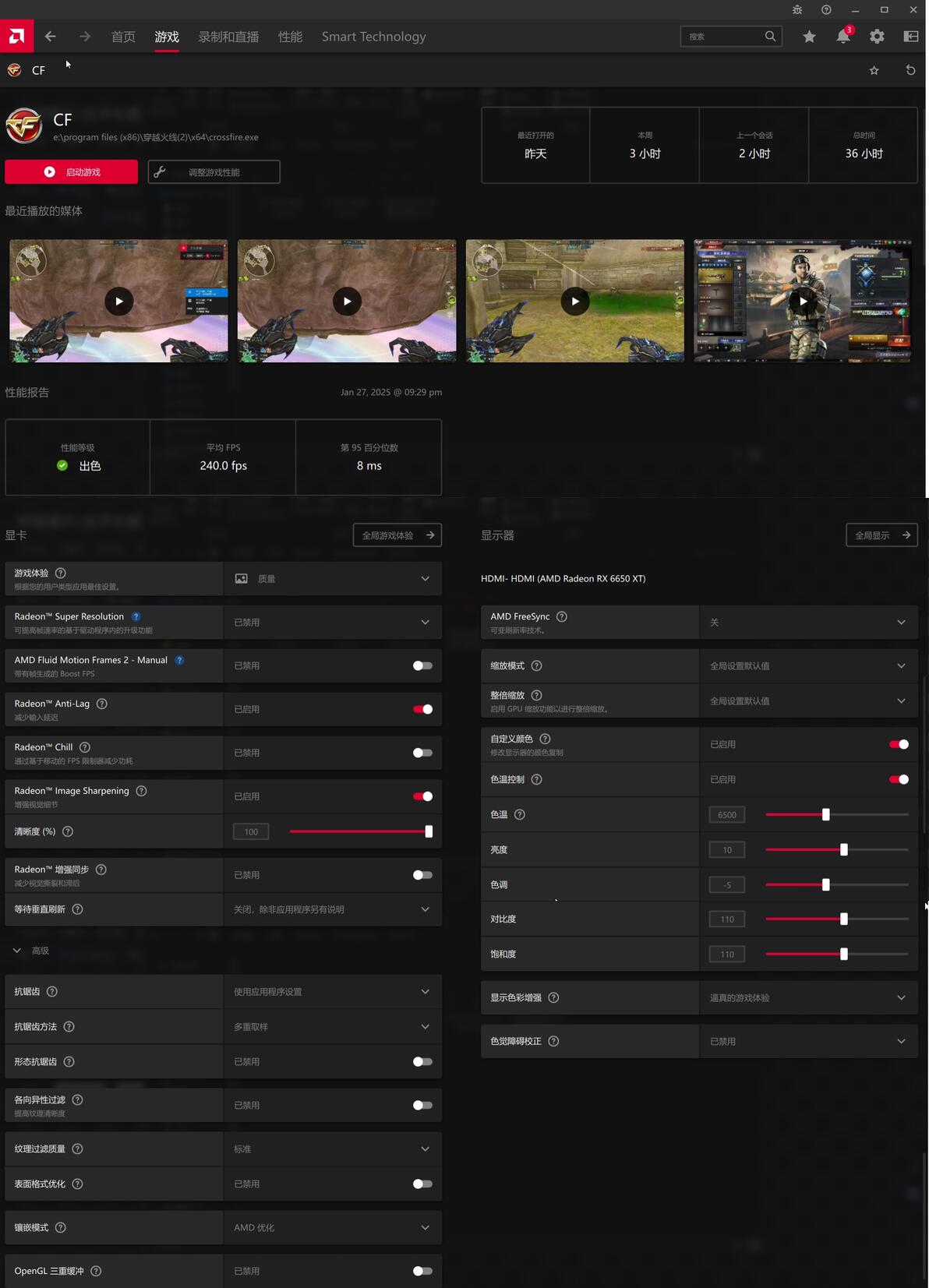
Task: Open 抗锯齿 dropdown
Action: click(333, 992)
